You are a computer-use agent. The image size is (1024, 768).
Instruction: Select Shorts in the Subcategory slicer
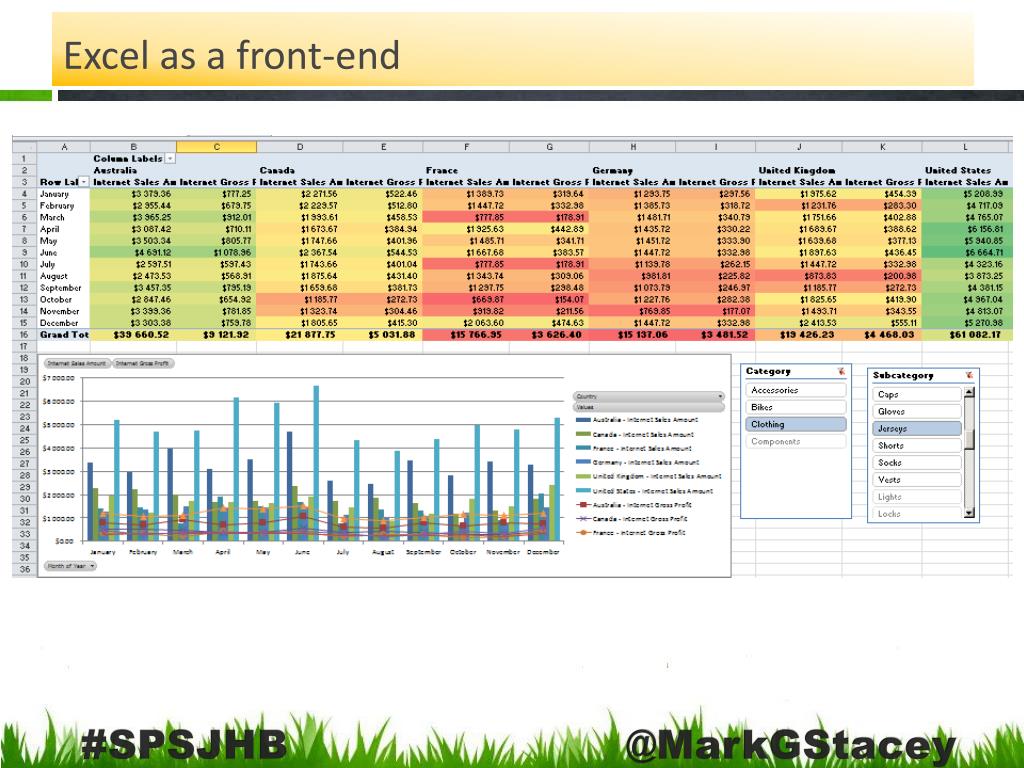(917, 445)
